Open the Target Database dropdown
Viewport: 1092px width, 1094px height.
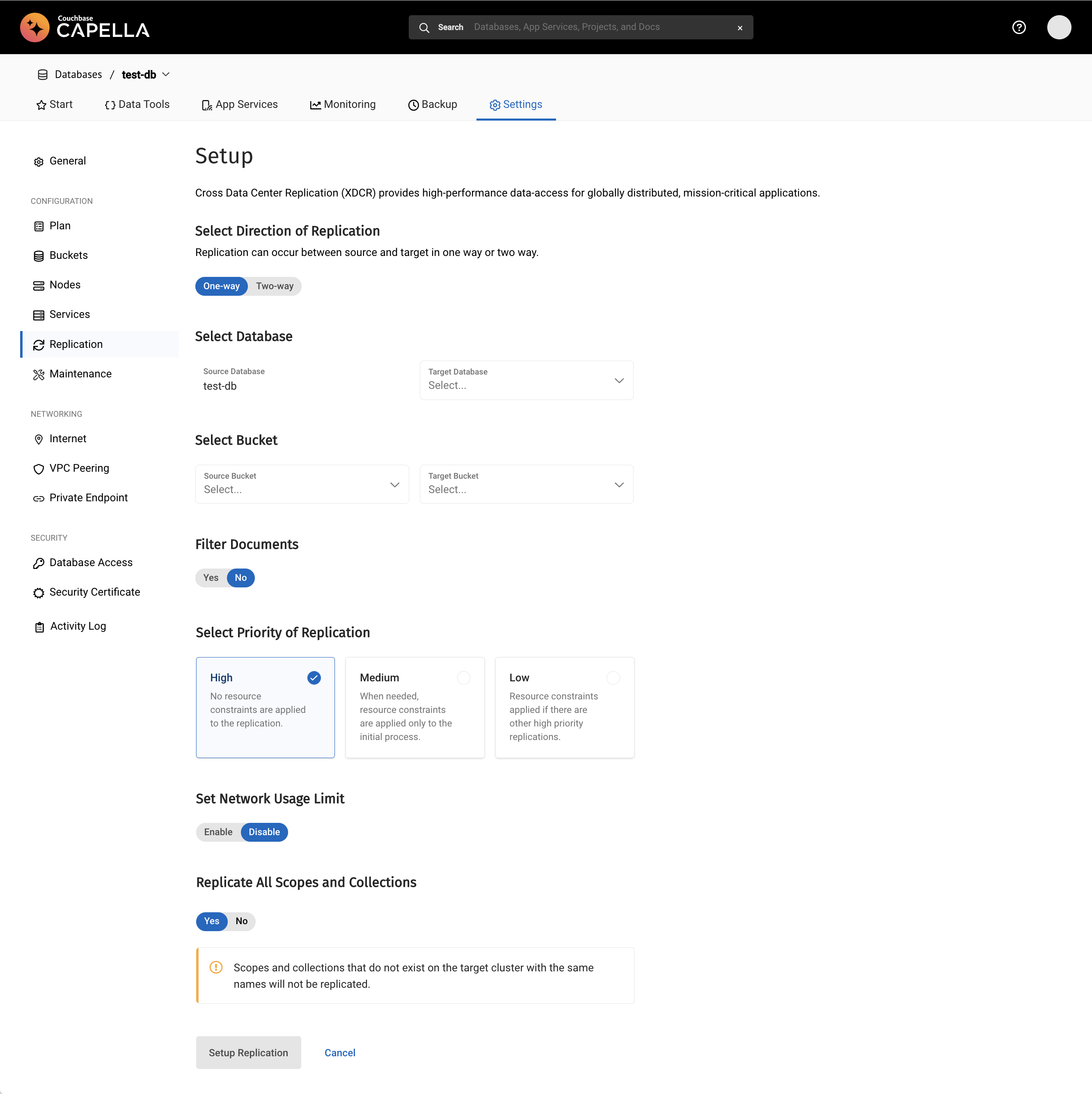coord(526,380)
